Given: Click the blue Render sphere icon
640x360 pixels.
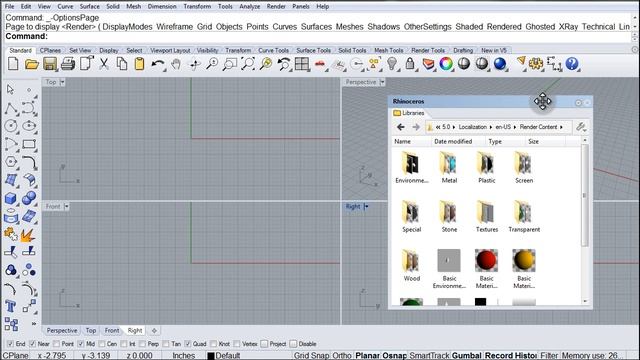Looking at the screenshot, I should (x=500, y=64).
